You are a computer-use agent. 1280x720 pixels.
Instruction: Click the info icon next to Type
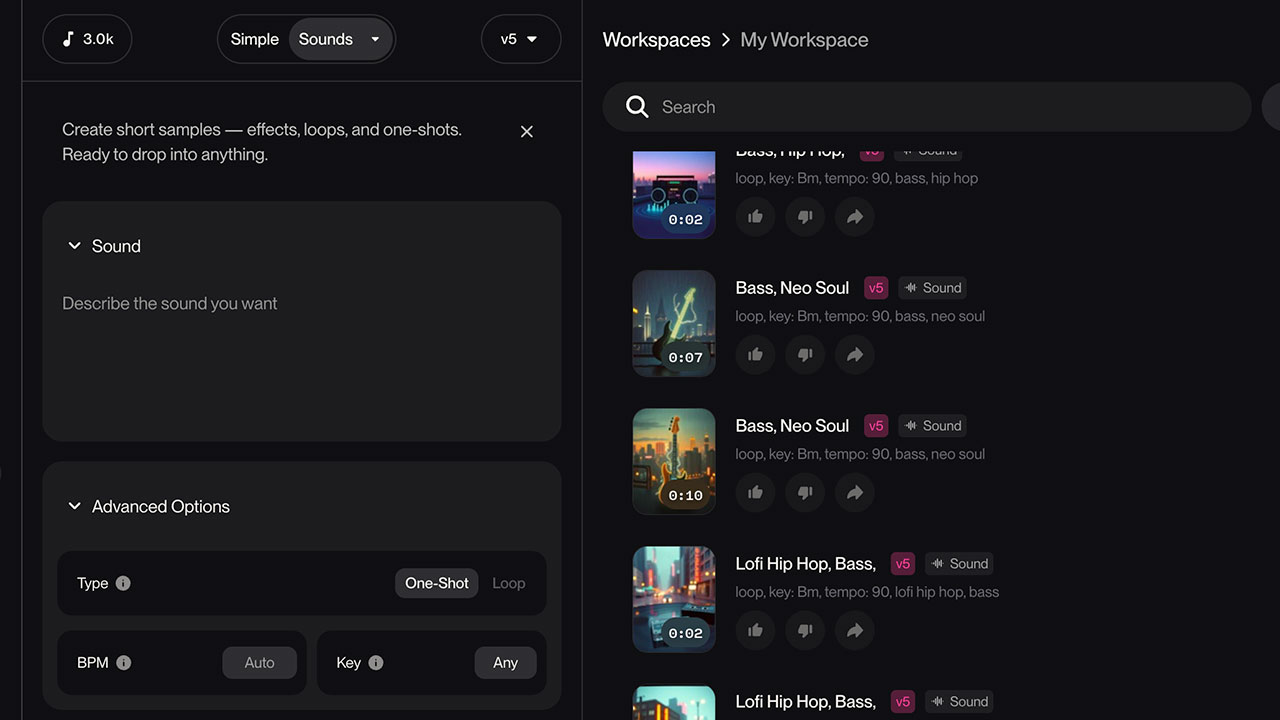123,583
